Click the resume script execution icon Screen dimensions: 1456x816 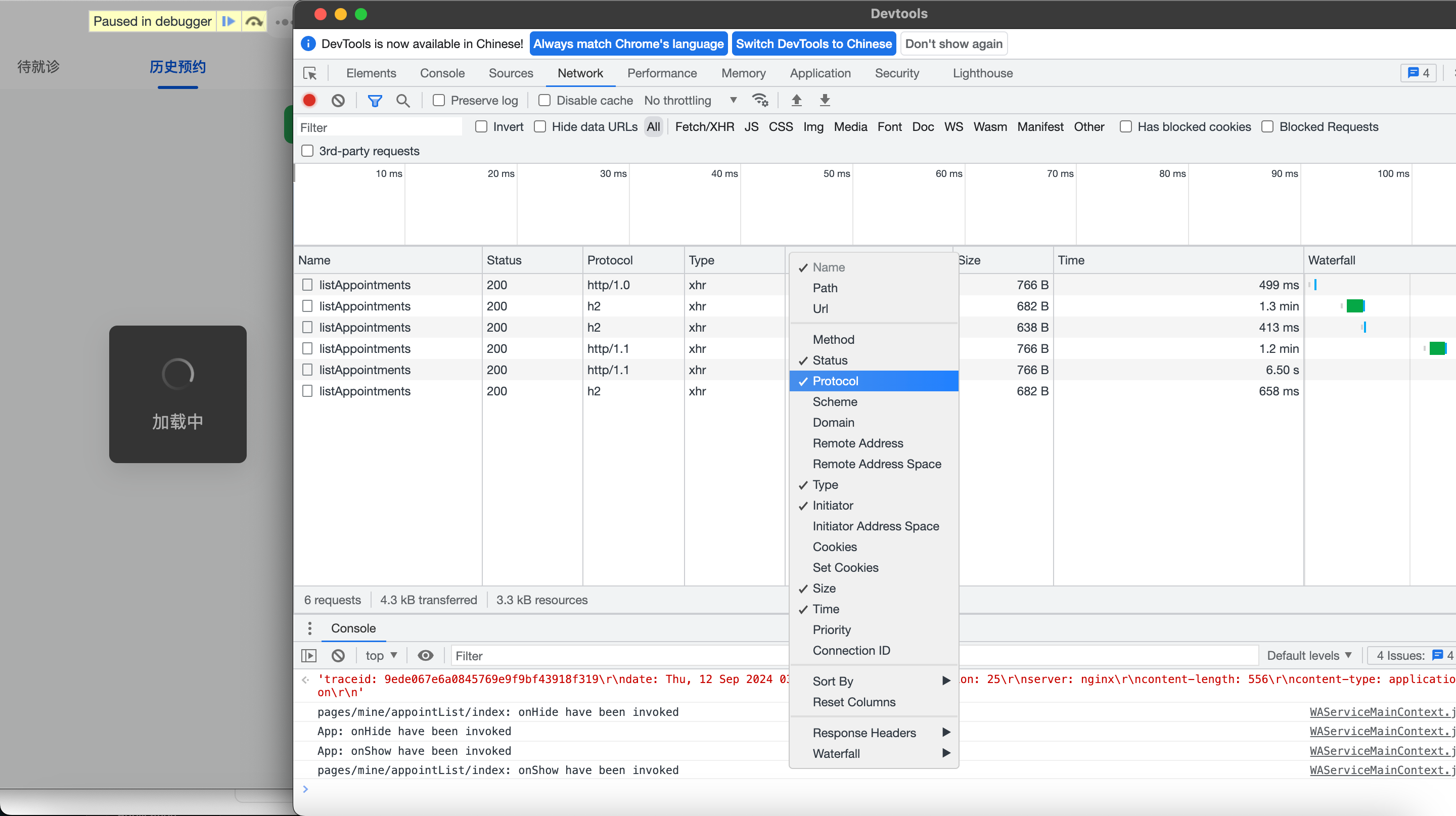click(229, 21)
